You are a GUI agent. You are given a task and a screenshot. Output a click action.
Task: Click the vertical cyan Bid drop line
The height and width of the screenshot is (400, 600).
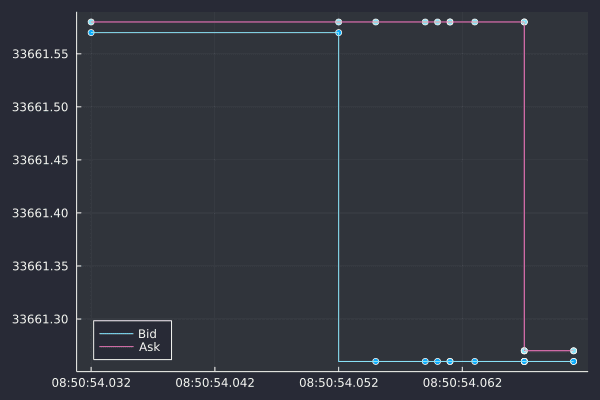(338, 200)
